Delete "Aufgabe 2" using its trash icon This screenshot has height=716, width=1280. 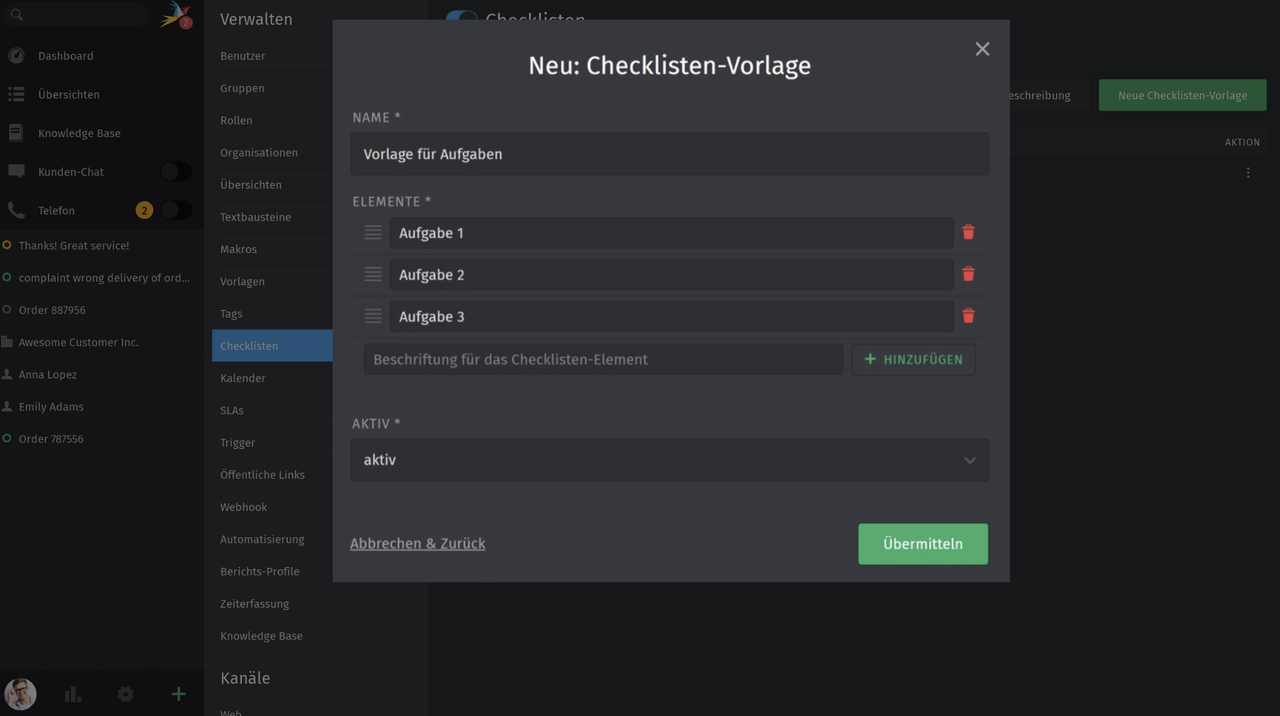[x=967, y=274]
